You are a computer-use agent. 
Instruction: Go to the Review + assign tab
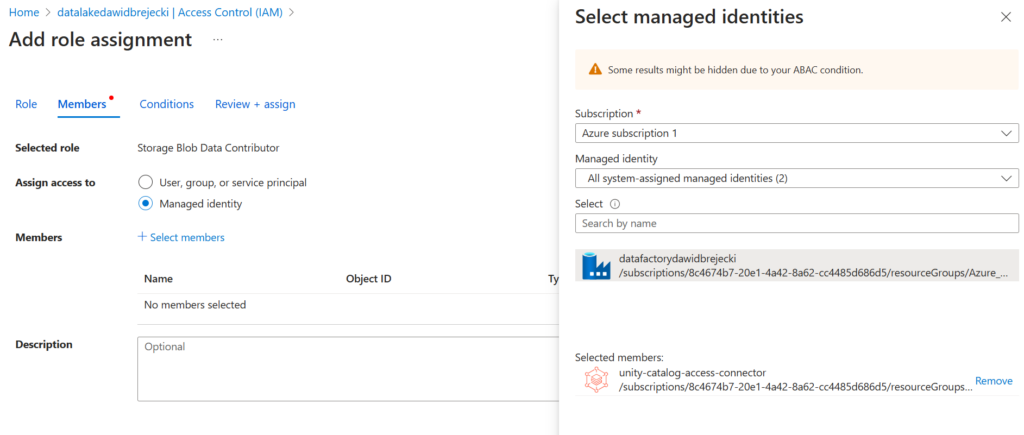click(255, 104)
